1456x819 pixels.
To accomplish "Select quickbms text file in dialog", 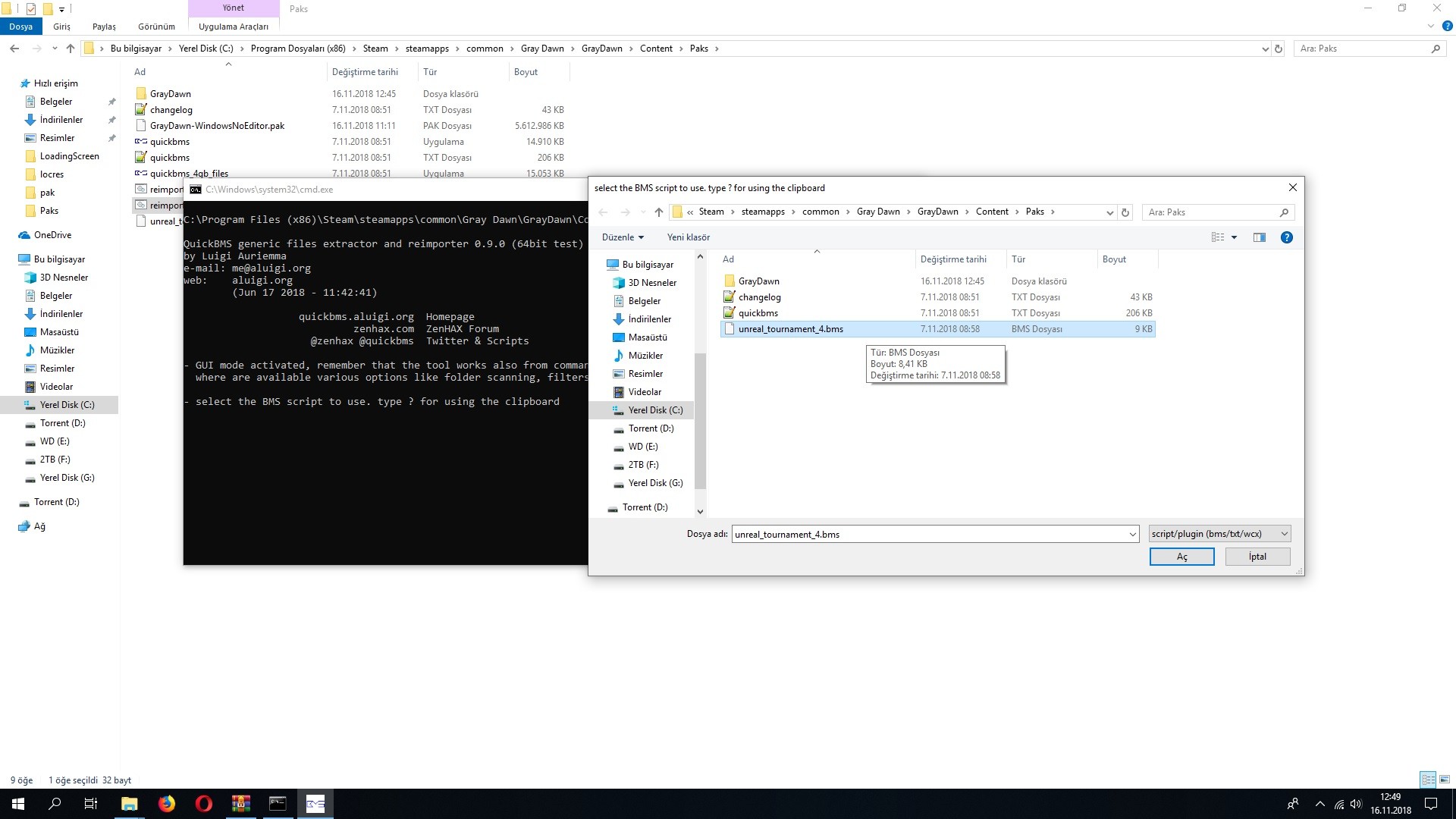I will point(937,313).
